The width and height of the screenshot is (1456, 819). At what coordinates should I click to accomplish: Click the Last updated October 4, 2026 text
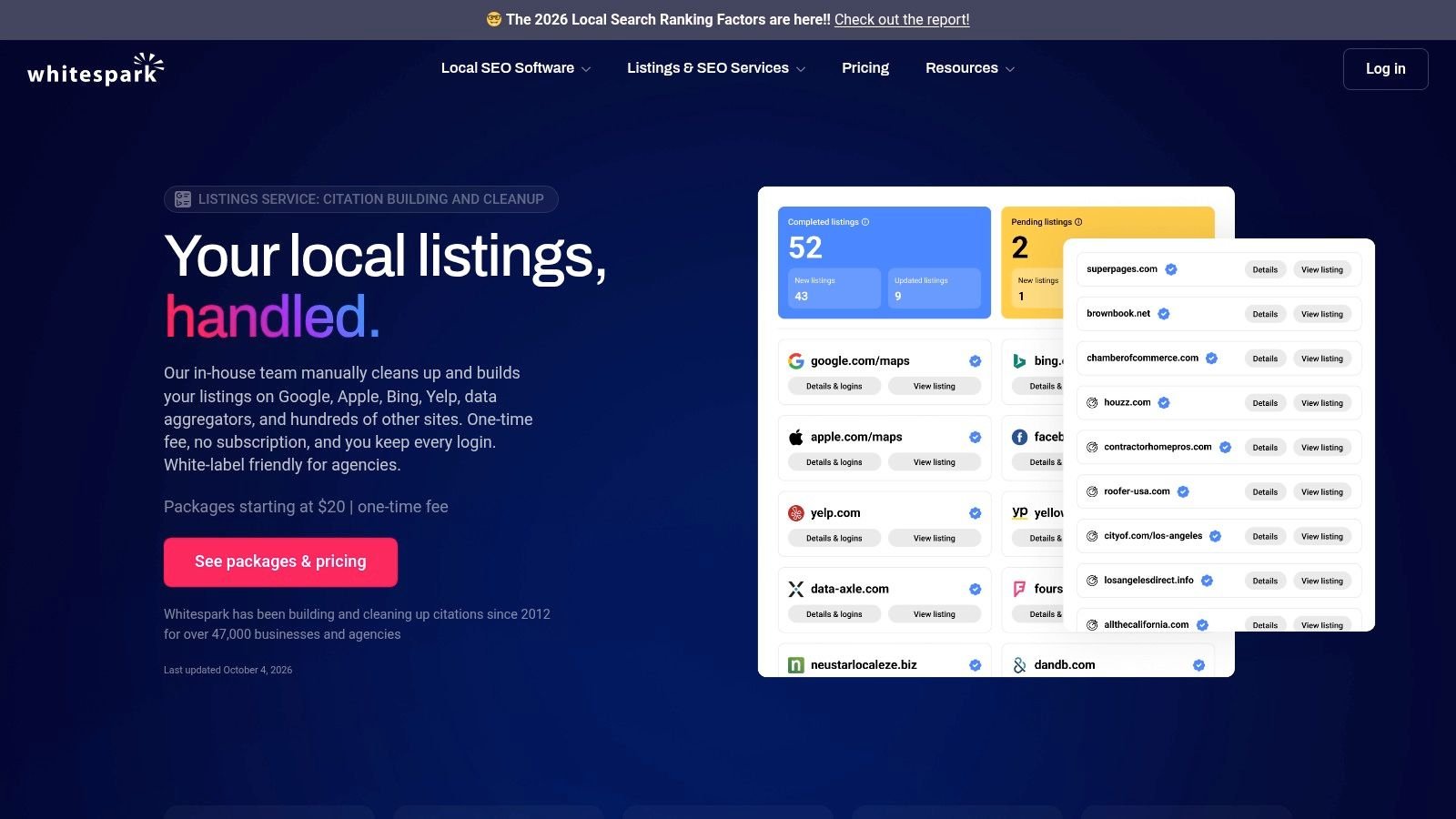(x=228, y=670)
